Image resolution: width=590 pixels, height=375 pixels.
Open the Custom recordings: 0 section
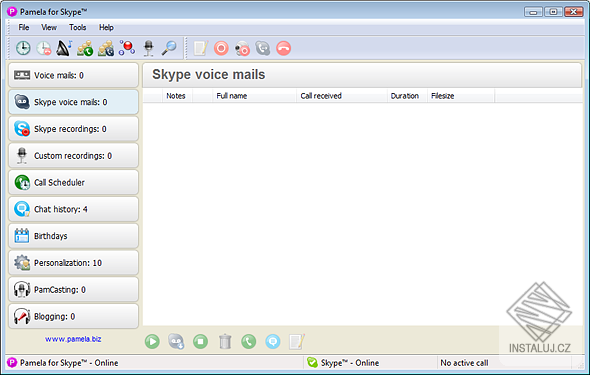73,156
